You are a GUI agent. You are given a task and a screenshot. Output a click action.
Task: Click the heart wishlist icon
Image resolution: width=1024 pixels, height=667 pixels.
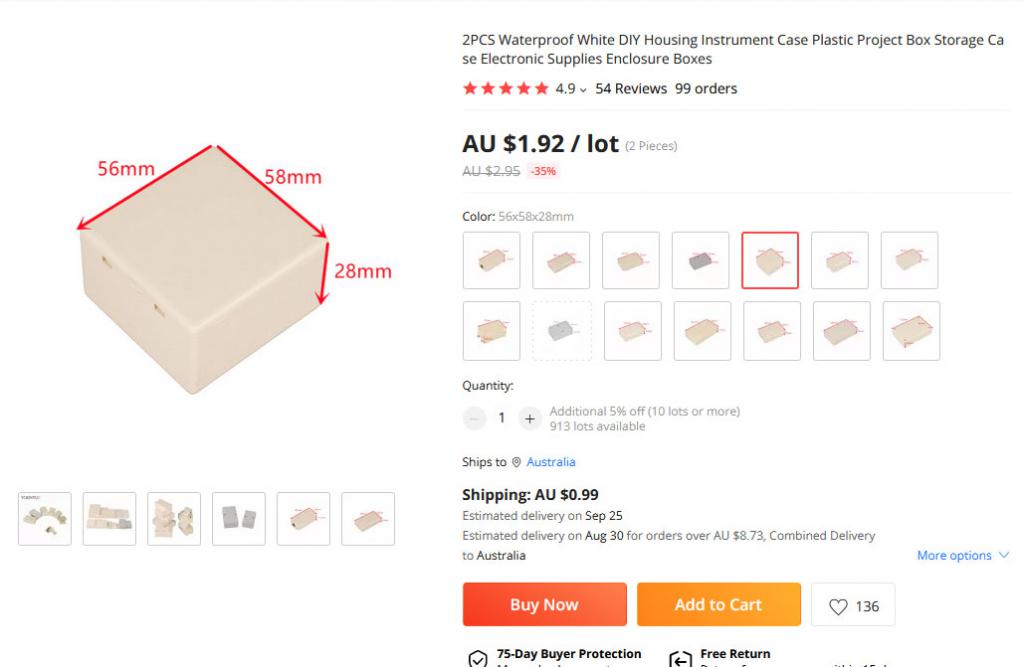[838, 606]
